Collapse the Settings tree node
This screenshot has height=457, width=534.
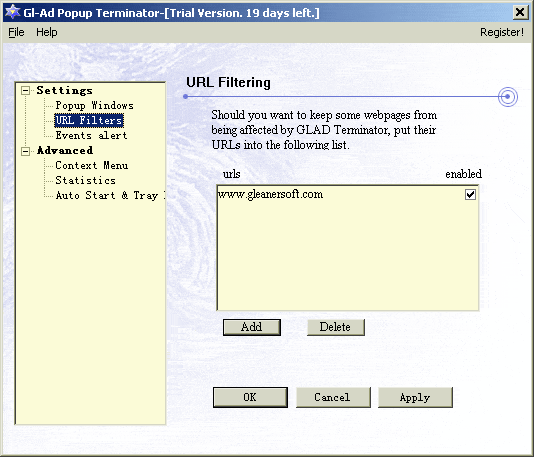26,91
